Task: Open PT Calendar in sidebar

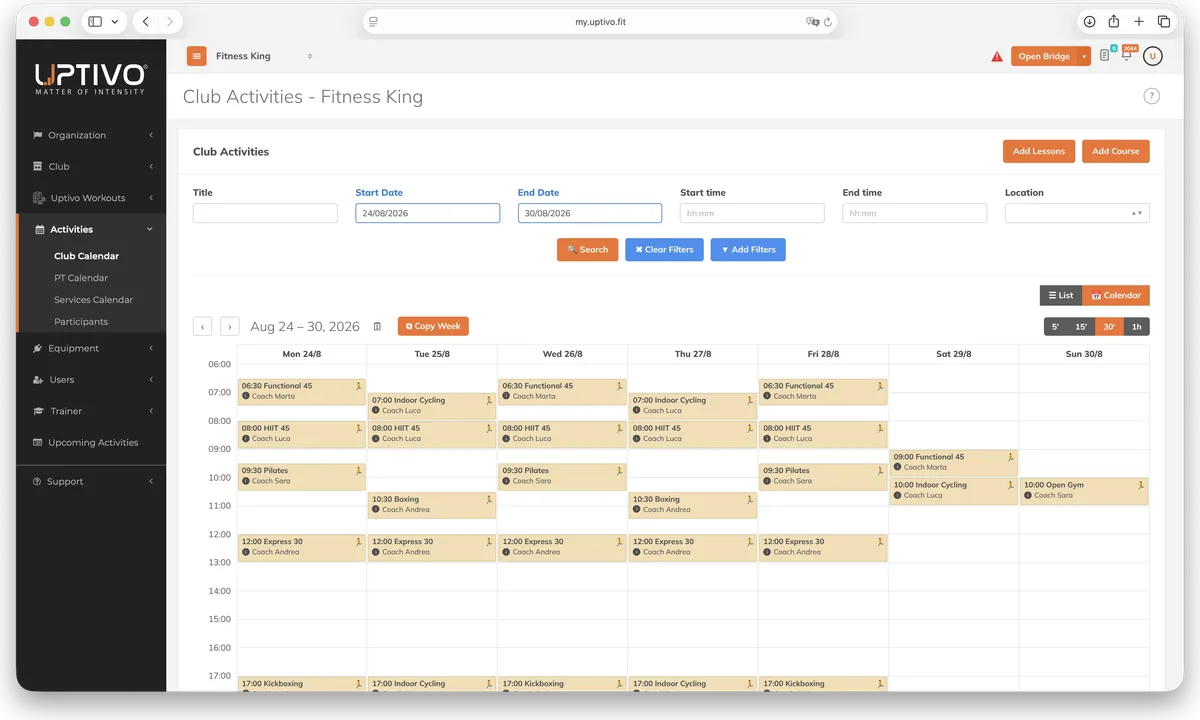Action: [81, 278]
